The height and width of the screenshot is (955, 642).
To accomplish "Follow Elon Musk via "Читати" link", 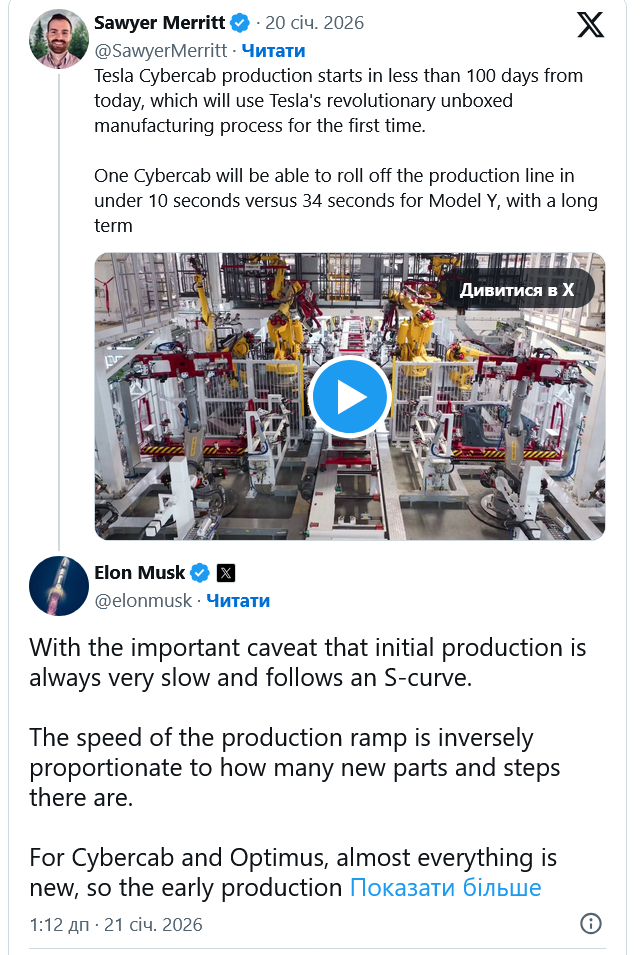I will pyautogui.click(x=238, y=600).
